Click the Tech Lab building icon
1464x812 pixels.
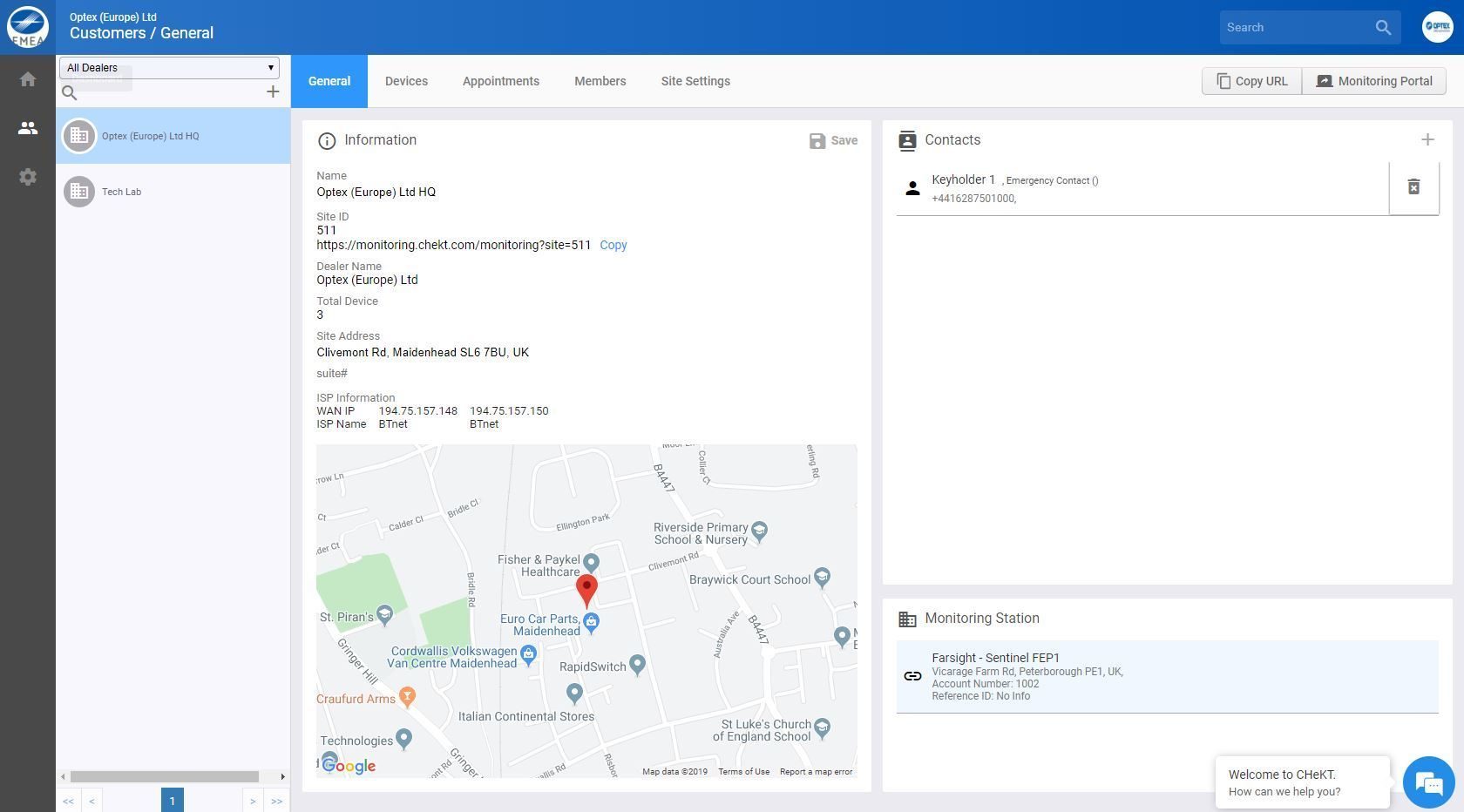click(x=79, y=192)
